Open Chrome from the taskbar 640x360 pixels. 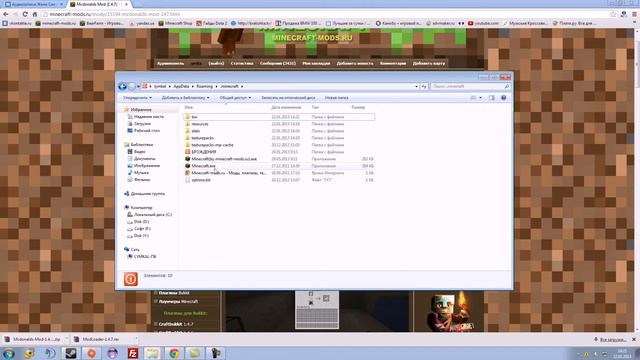[x=174, y=353]
